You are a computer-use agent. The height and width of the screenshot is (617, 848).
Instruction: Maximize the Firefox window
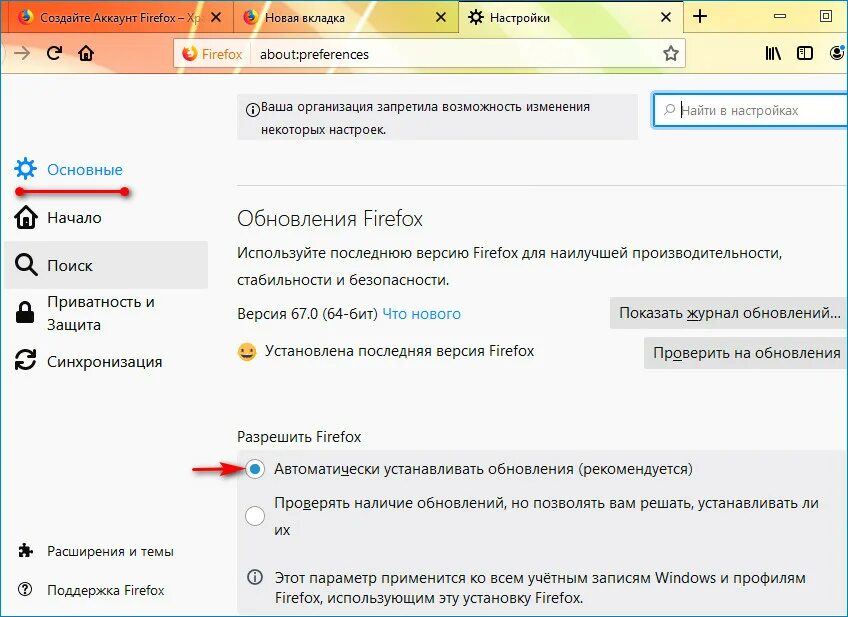click(x=826, y=16)
